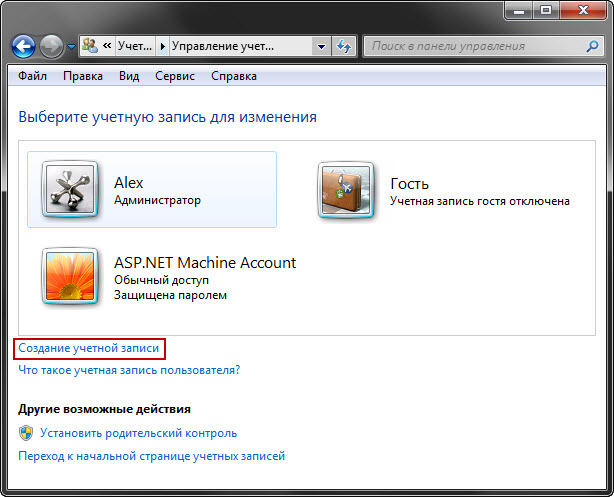The width and height of the screenshot is (614, 497).
Task: Select the Alex account name
Action: point(128,183)
